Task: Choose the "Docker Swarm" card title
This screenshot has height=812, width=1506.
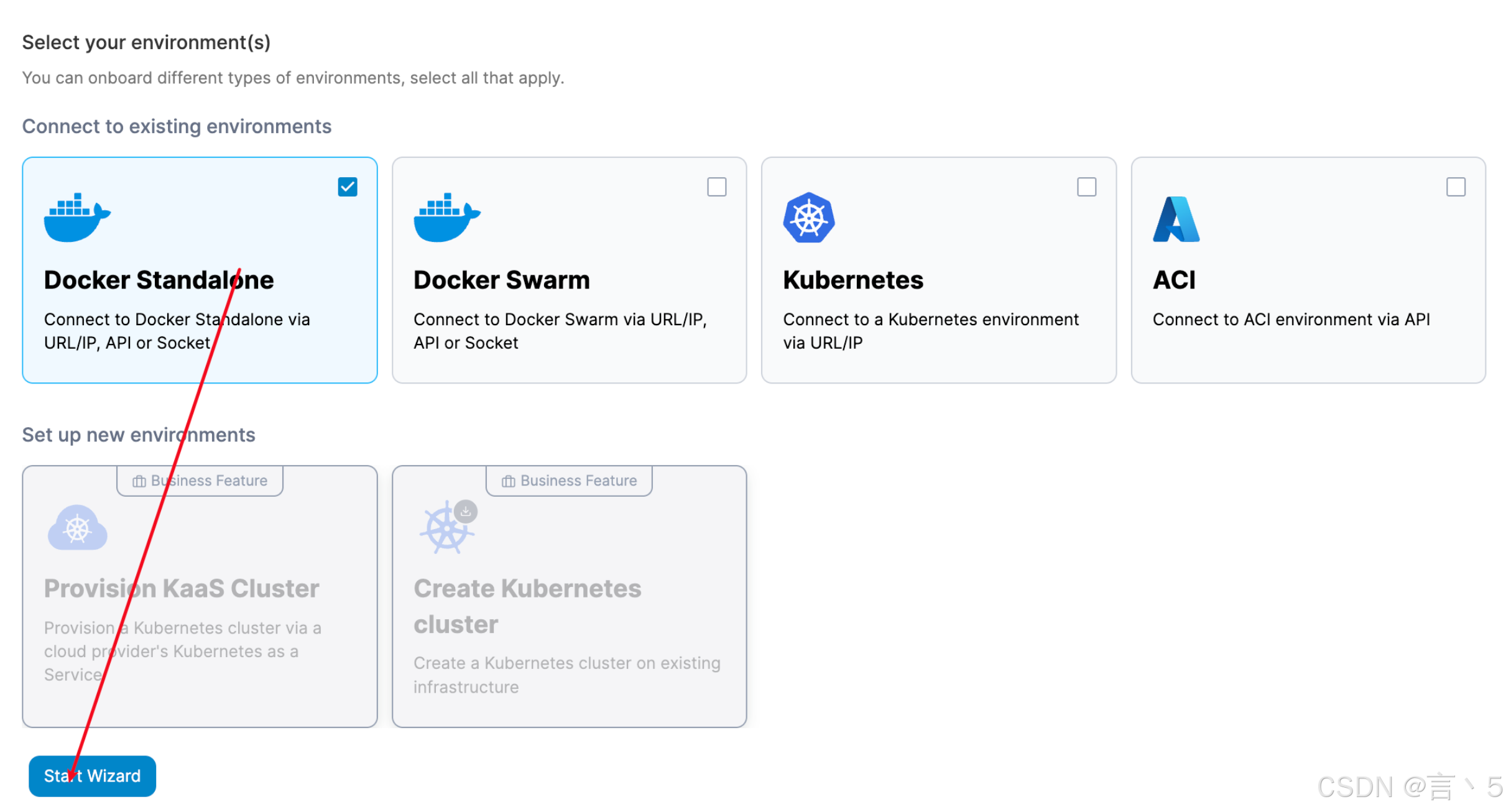Action: pyautogui.click(x=502, y=280)
